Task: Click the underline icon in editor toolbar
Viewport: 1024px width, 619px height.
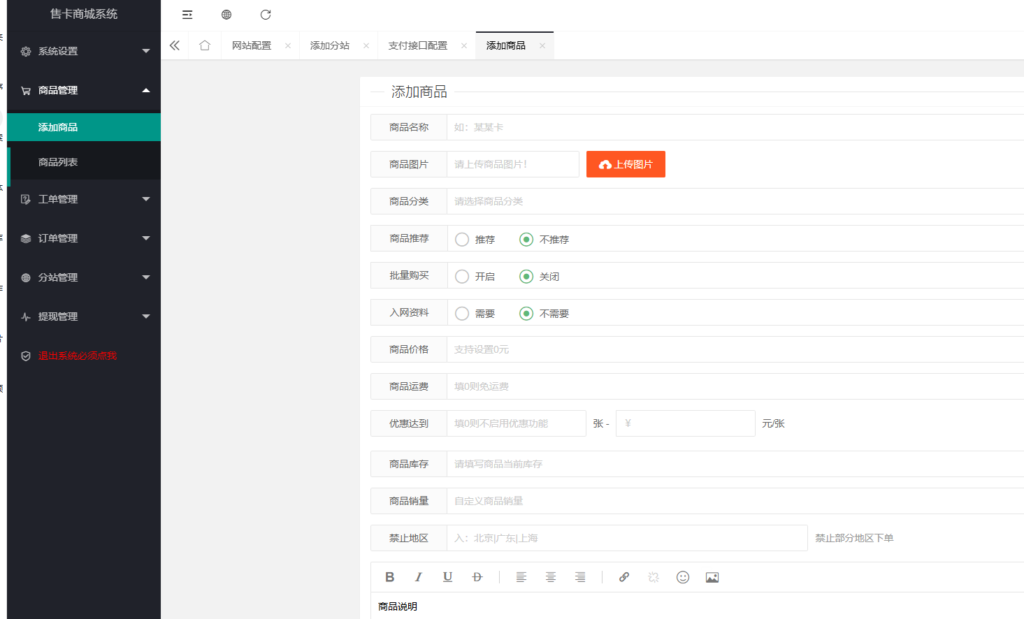Action: [x=447, y=577]
